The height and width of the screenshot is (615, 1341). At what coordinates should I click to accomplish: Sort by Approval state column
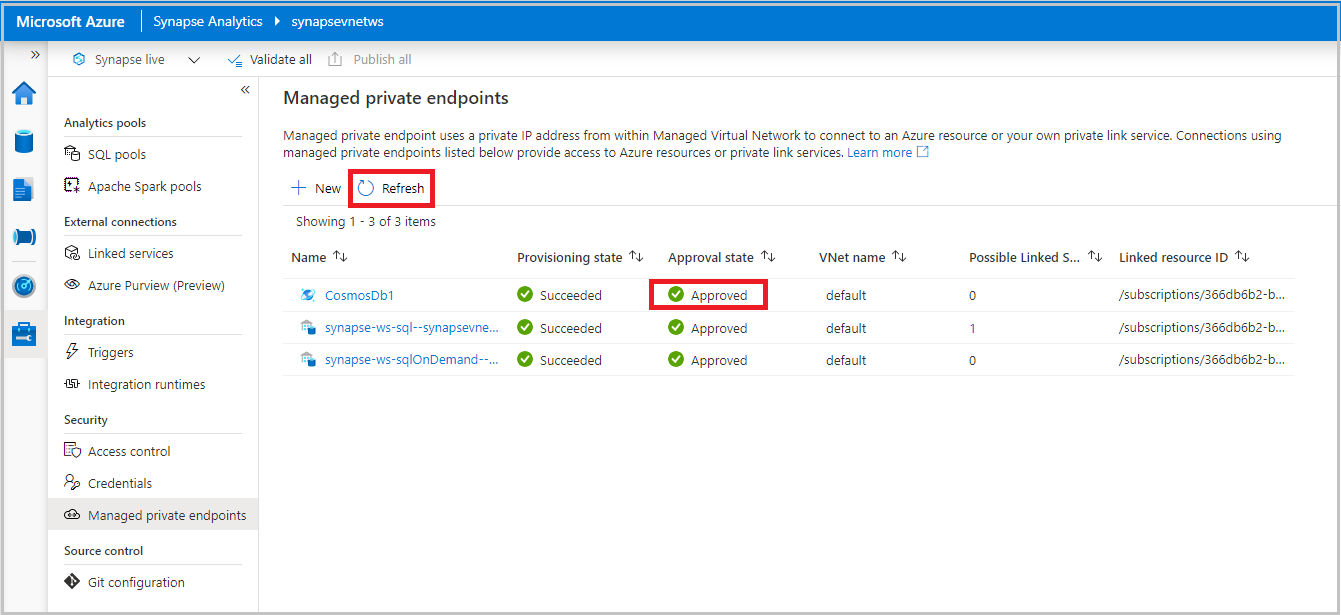click(768, 257)
